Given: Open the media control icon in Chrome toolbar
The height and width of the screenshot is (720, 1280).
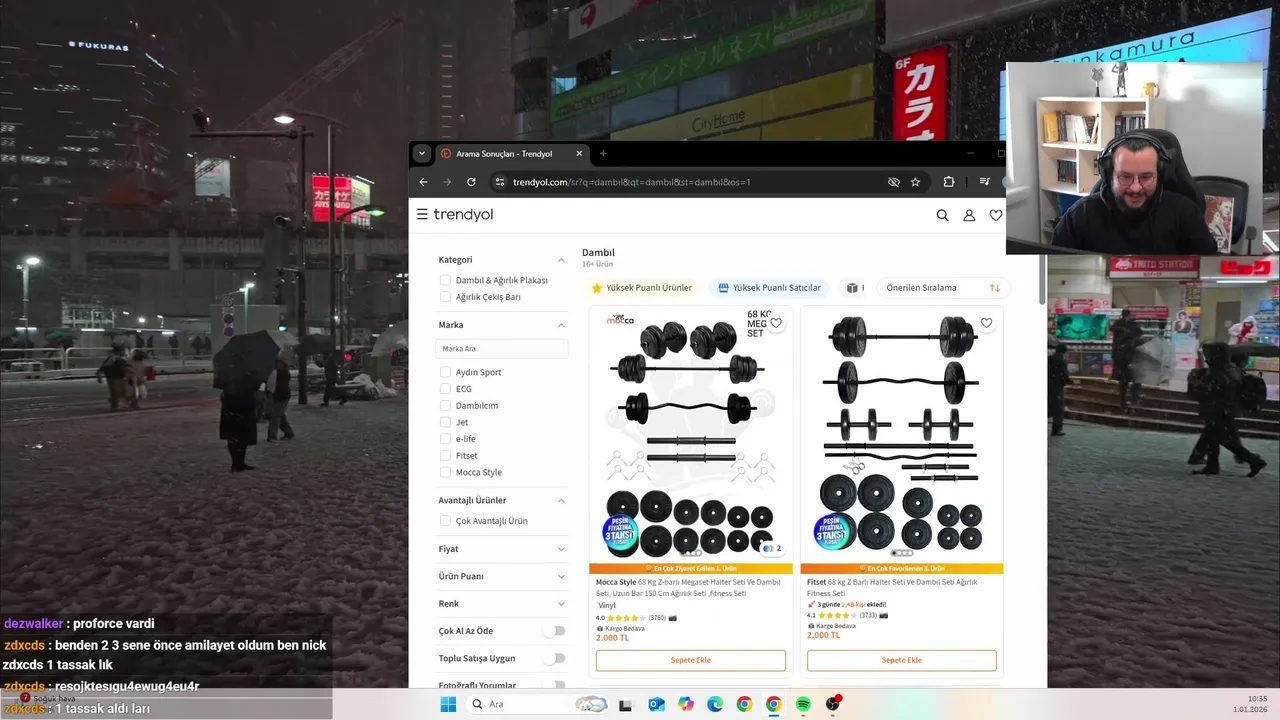Looking at the screenshot, I should (x=985, y=182).
